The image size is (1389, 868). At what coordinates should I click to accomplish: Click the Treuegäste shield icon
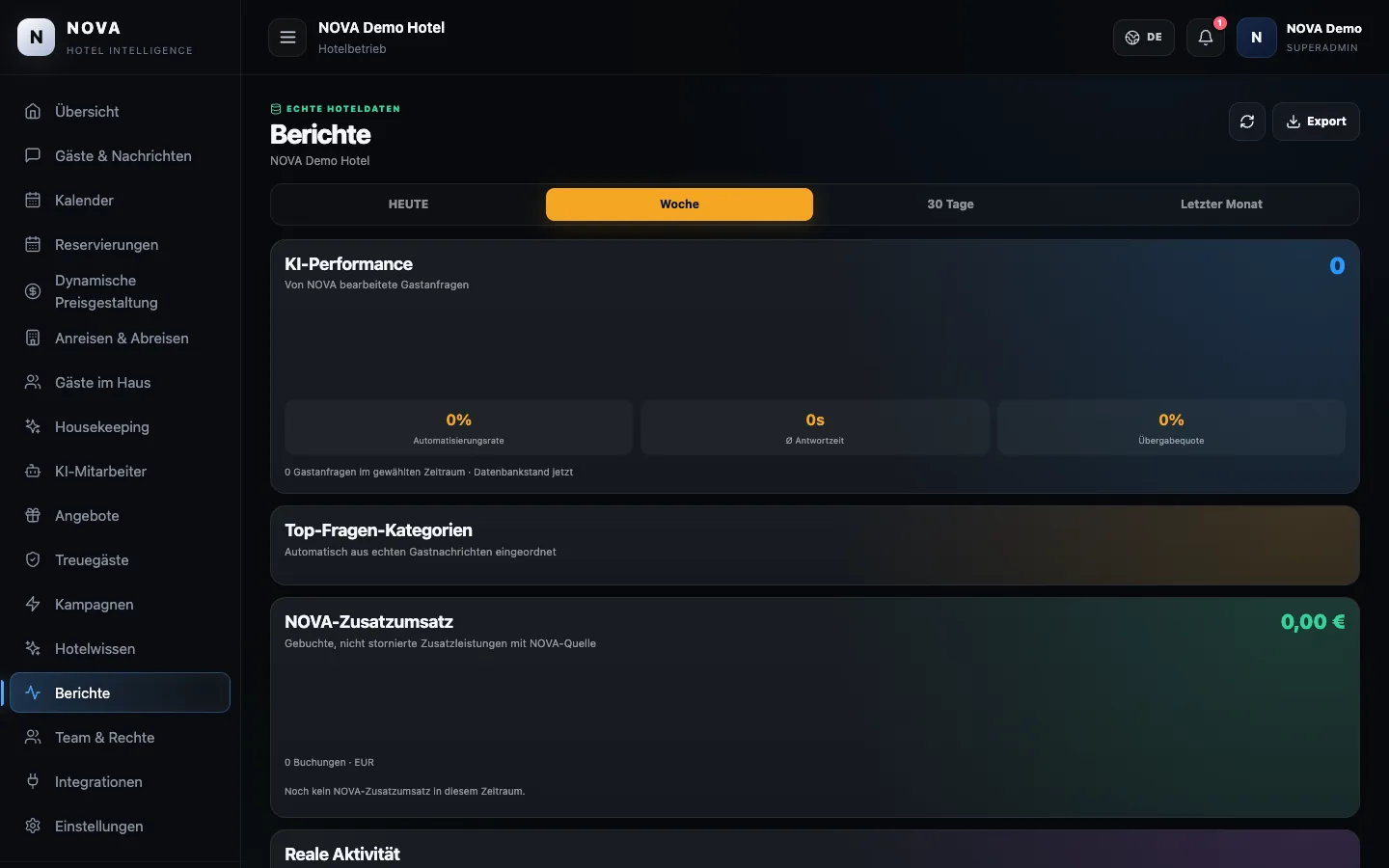pos(33,560)
